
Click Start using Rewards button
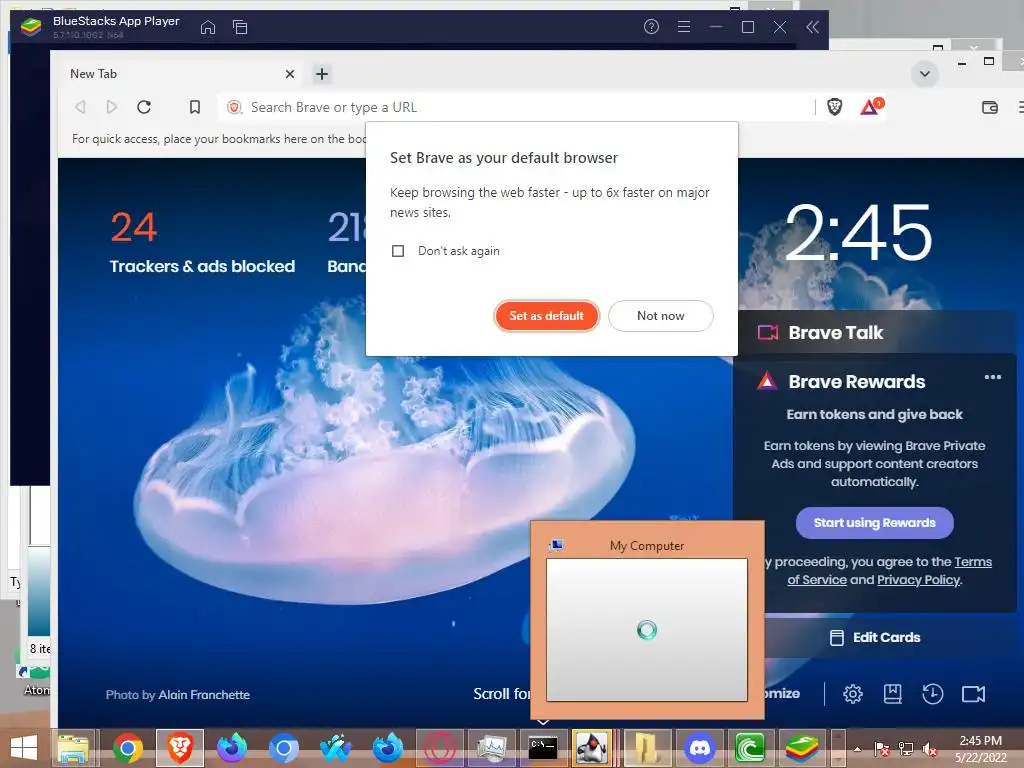[x=874, y=522]
